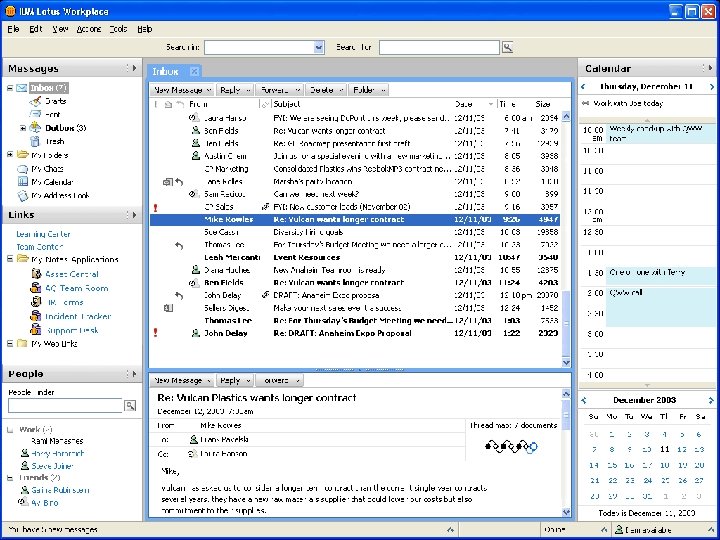This screenshot has width=720, height=540.
Task: Open the Learning Center link
Action: tap(43, 234)
